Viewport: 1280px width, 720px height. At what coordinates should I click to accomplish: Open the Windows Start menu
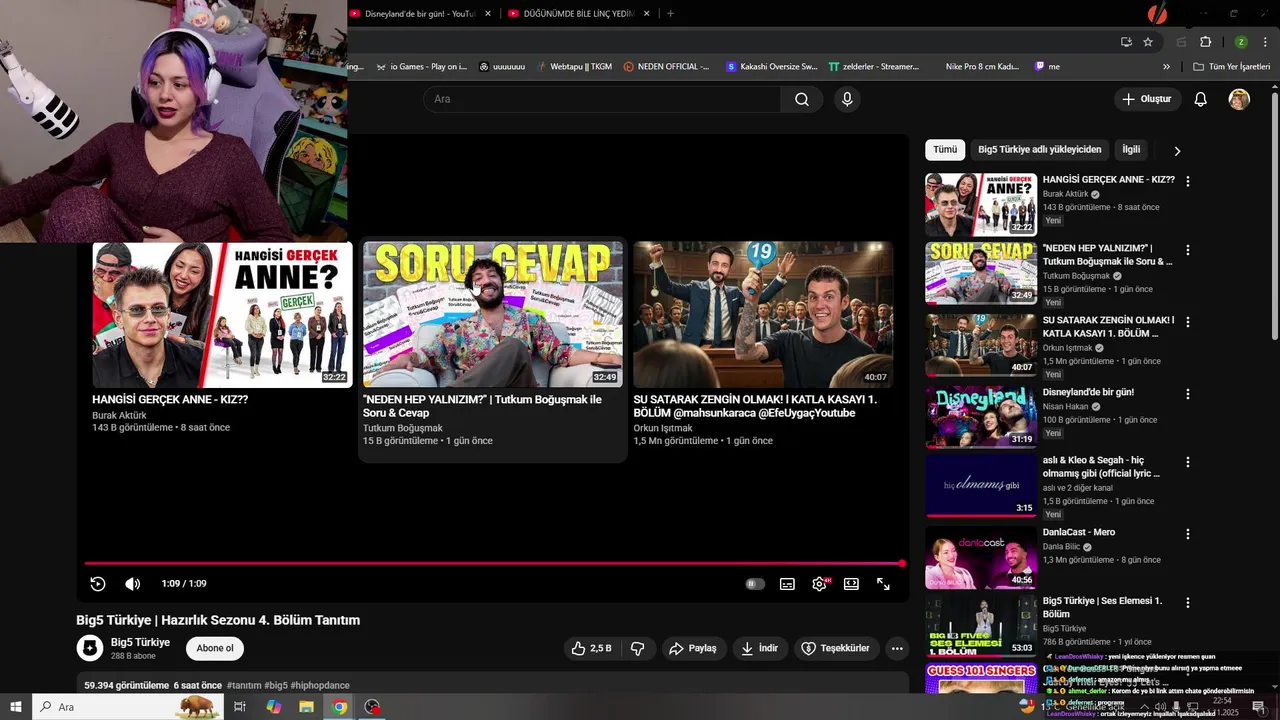coord(16,707)
